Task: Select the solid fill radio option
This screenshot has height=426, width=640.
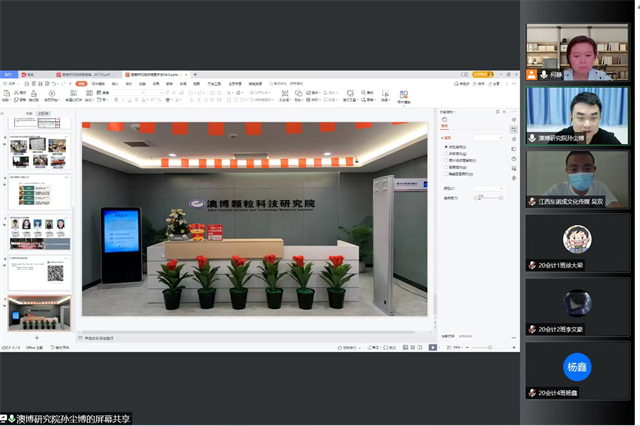Action: pos(447,146)
